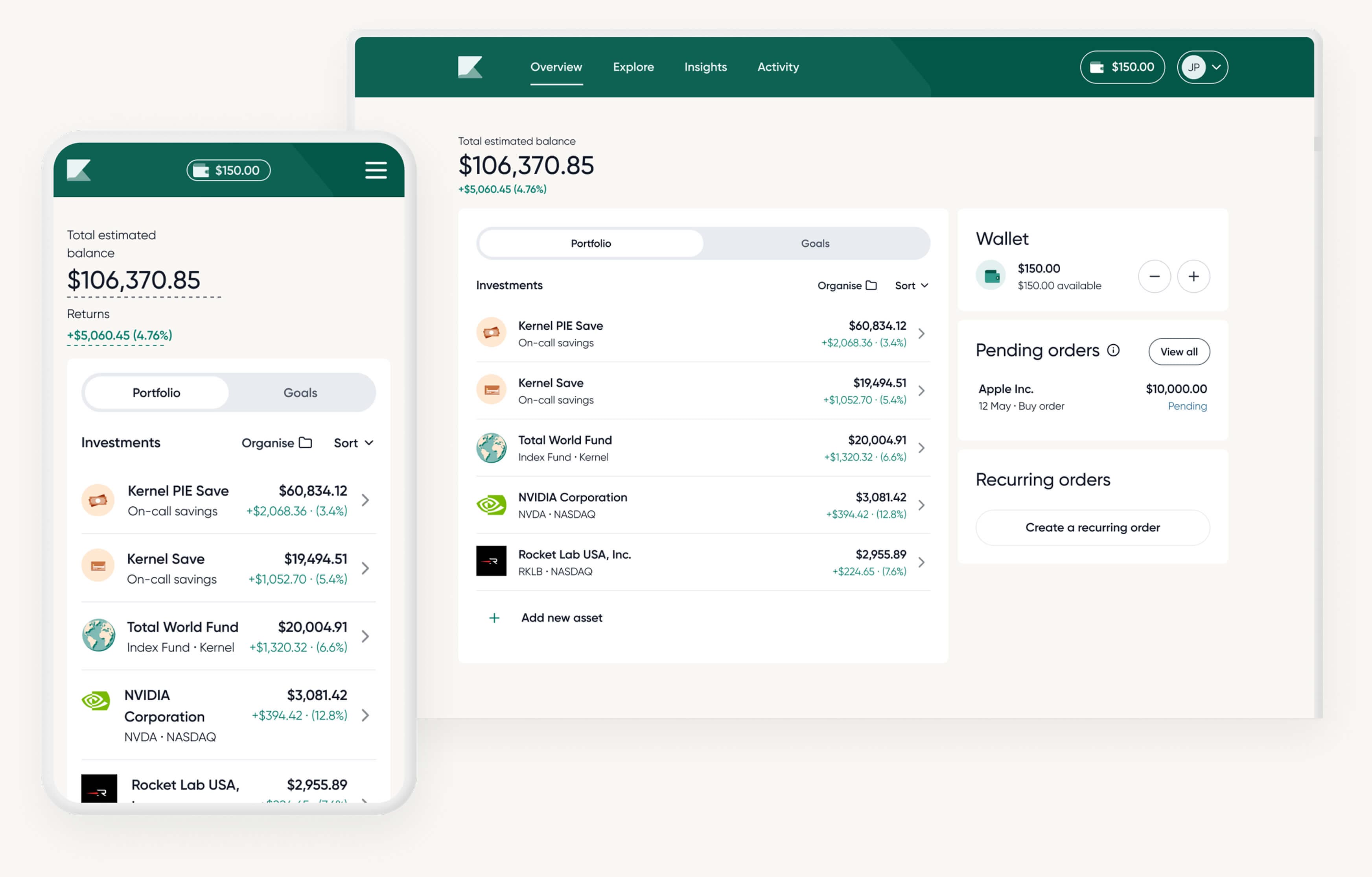Screen dimensions: 1372x877
Task: Open Kernel Save chevron on desktop
Action: tap(921, 391)
